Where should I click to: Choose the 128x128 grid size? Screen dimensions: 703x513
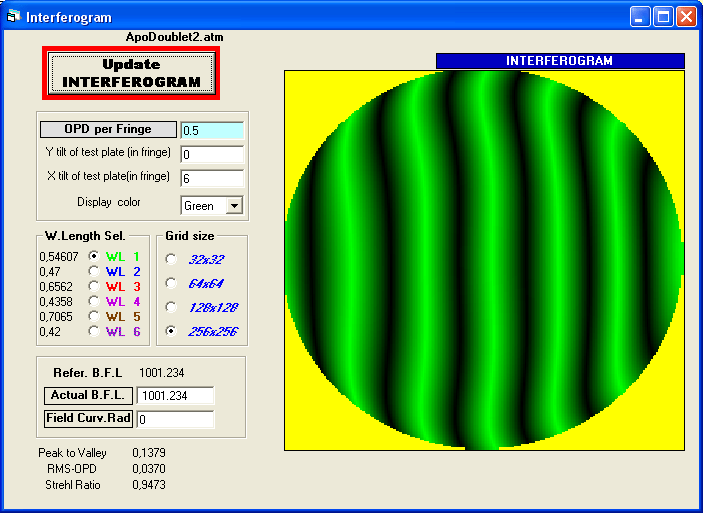[x=171, y=307]
